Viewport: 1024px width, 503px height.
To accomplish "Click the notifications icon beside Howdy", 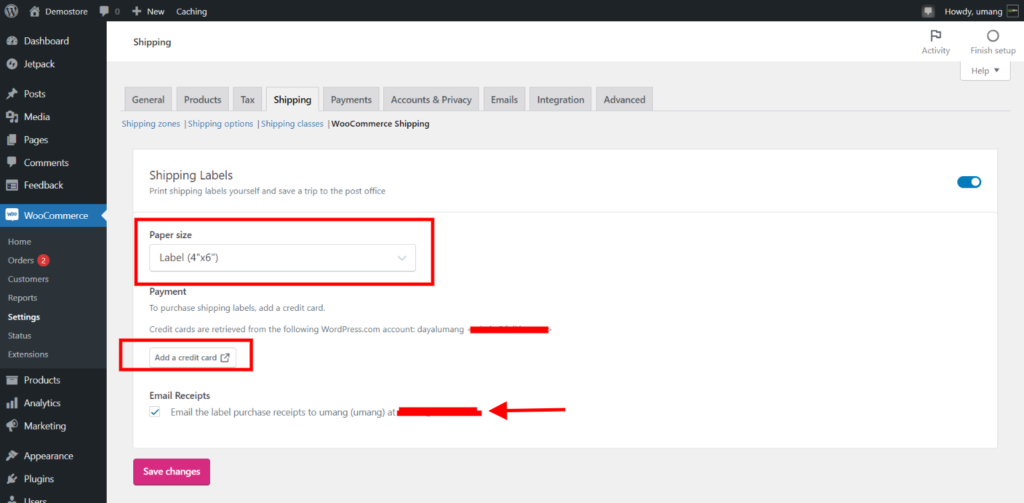I will [927, 11].
